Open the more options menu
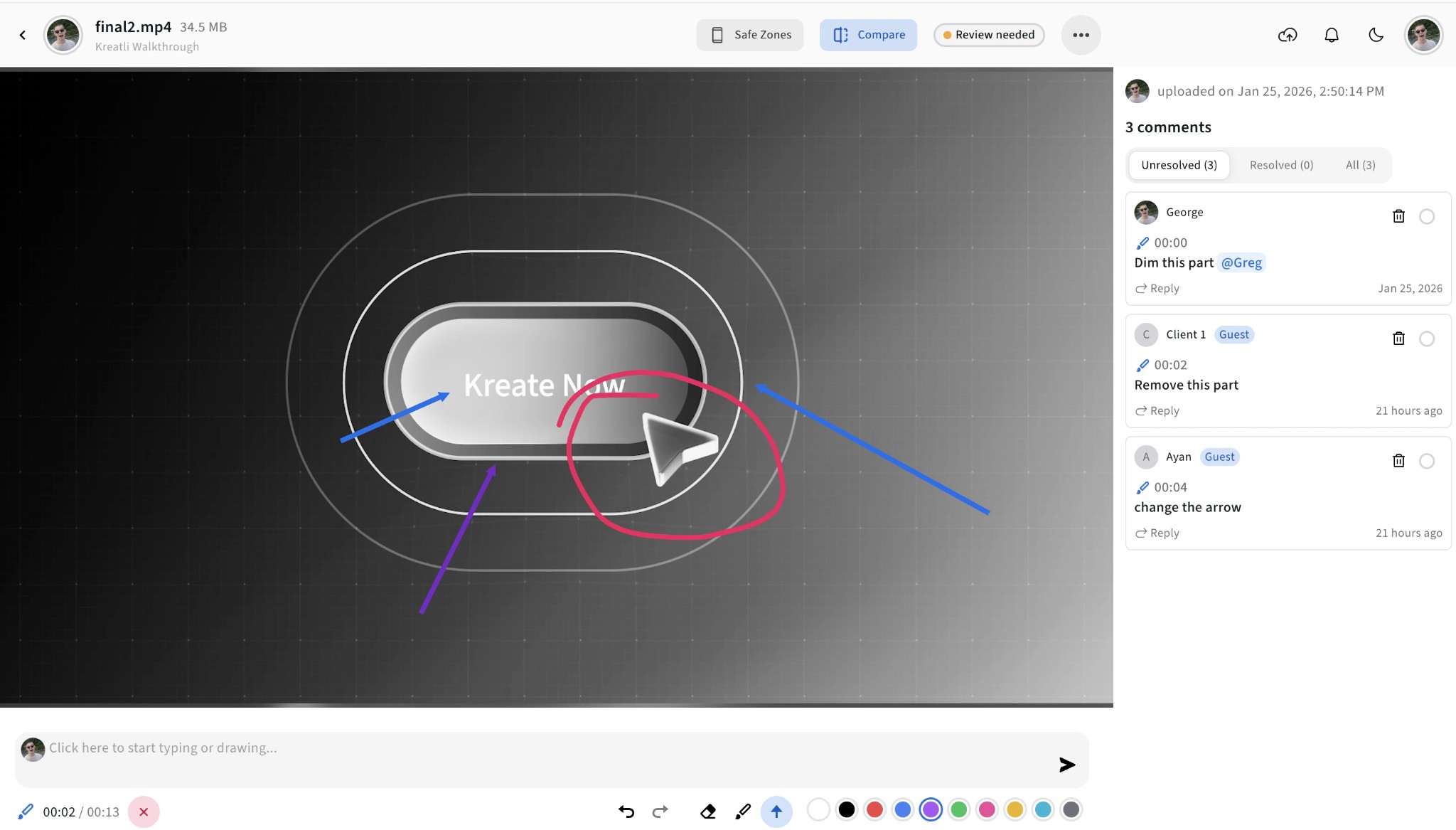Screen dimensions: 1456x830 [1080, 34]
